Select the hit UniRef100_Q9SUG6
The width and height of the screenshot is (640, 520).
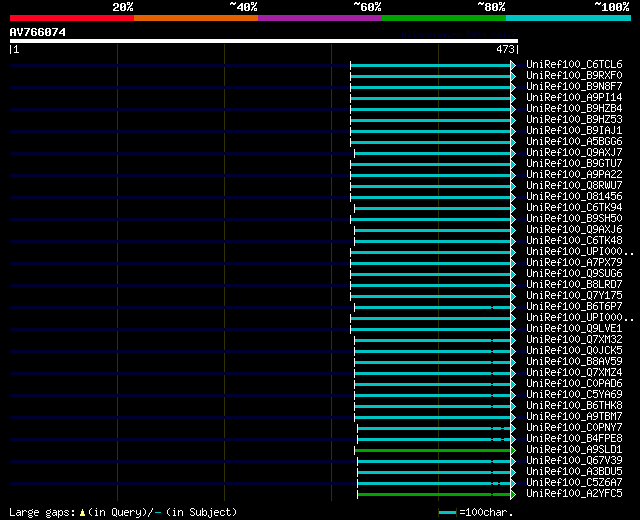(x=574, y=274)
